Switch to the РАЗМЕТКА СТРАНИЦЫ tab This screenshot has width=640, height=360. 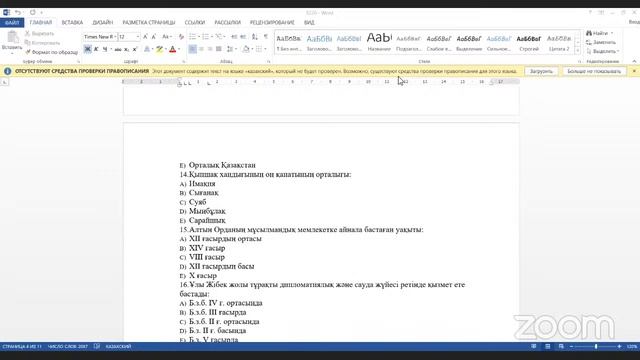pos(149,22)
